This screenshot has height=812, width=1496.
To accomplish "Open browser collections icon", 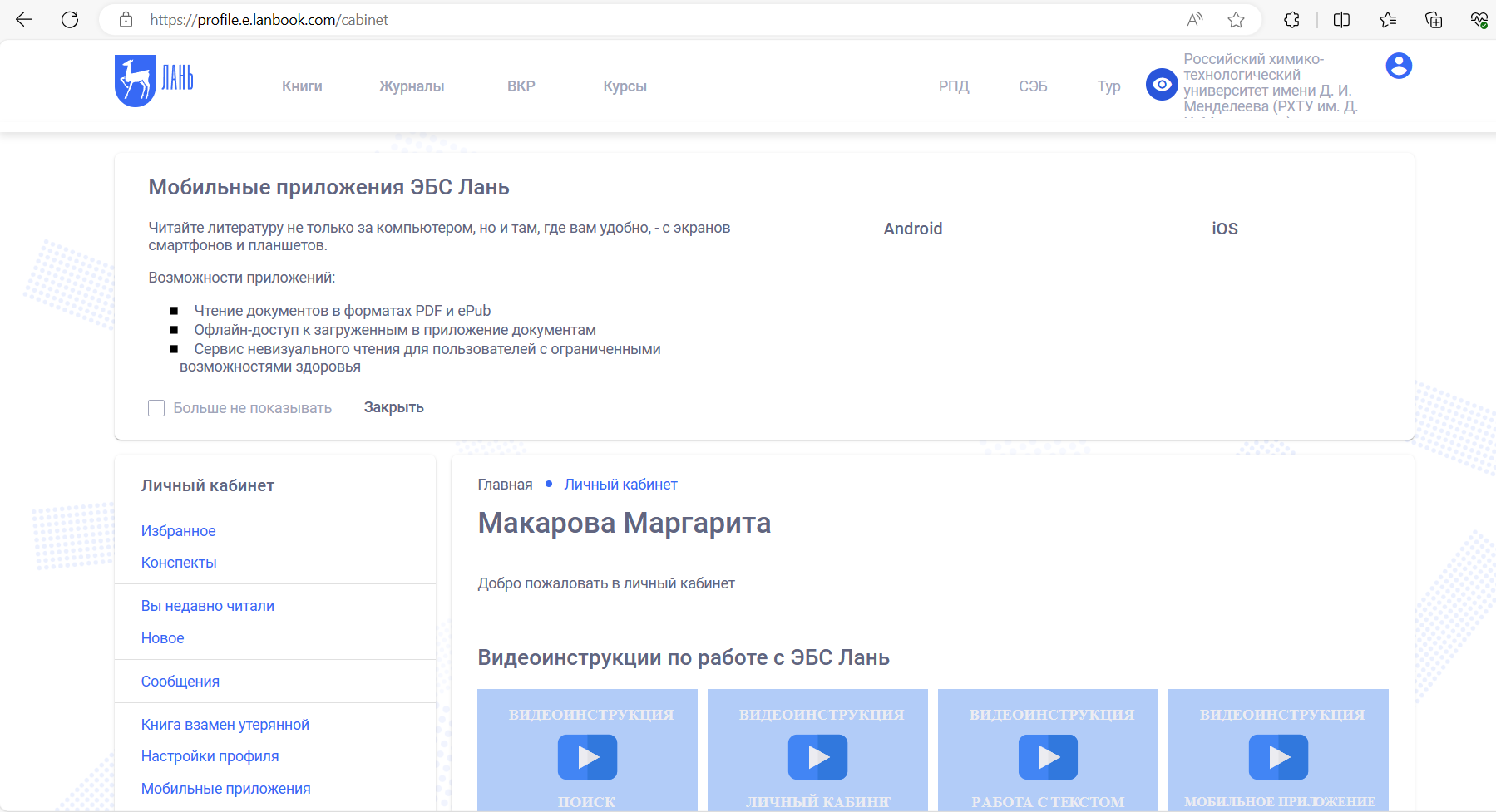I will pos(1434,20).
